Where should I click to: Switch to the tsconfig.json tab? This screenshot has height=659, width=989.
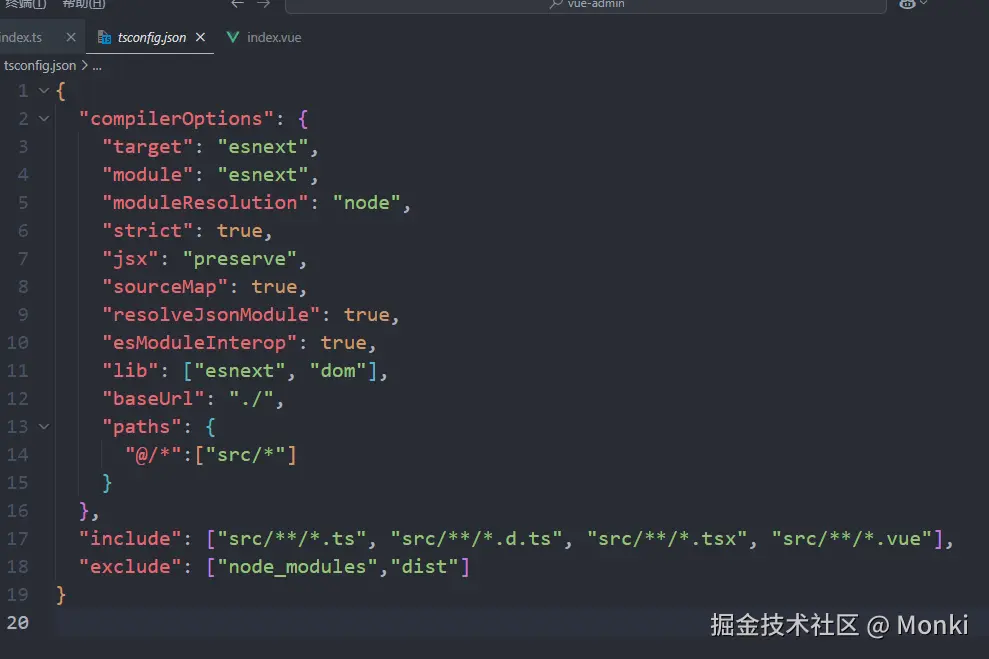click(151, 38)
